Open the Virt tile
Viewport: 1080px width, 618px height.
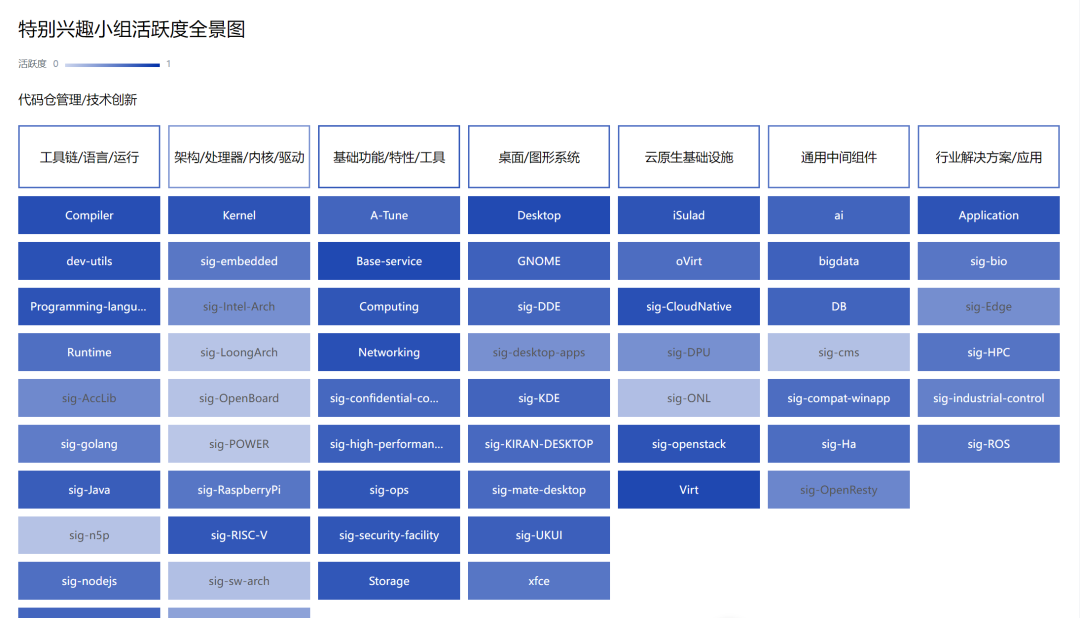[689, 489]
